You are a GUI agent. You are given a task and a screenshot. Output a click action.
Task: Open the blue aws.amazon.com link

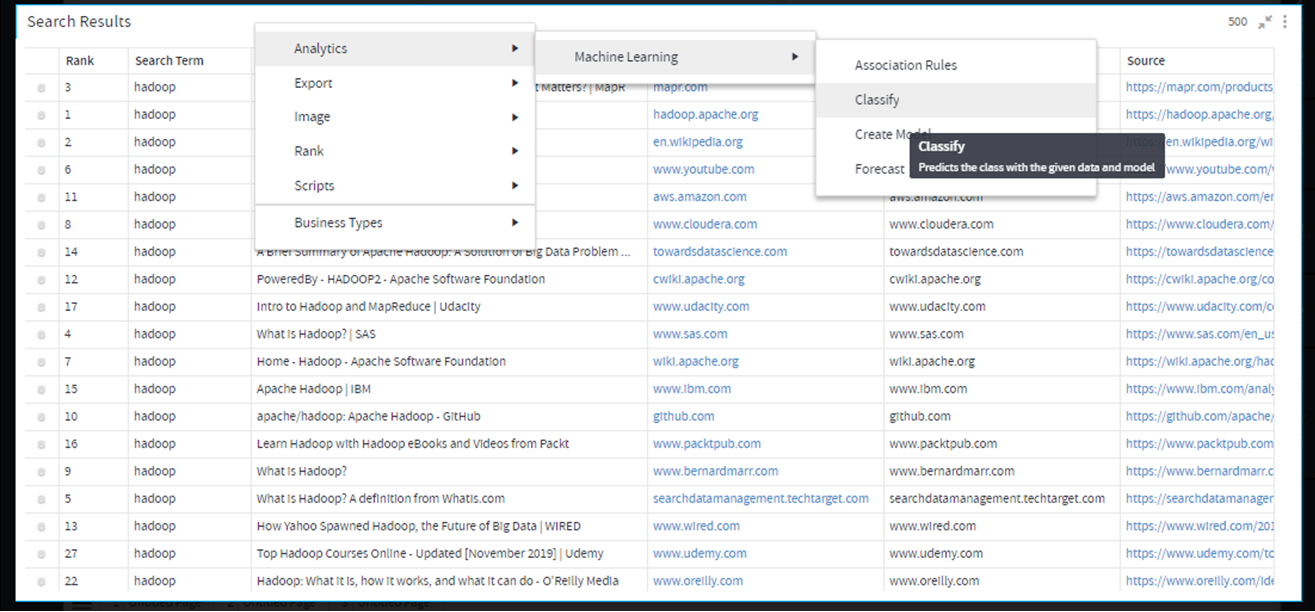coord(700,197)
